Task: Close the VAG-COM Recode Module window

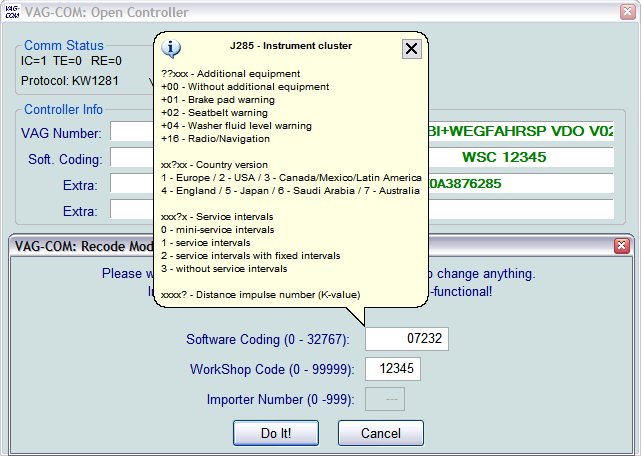Action: (622, 245)
